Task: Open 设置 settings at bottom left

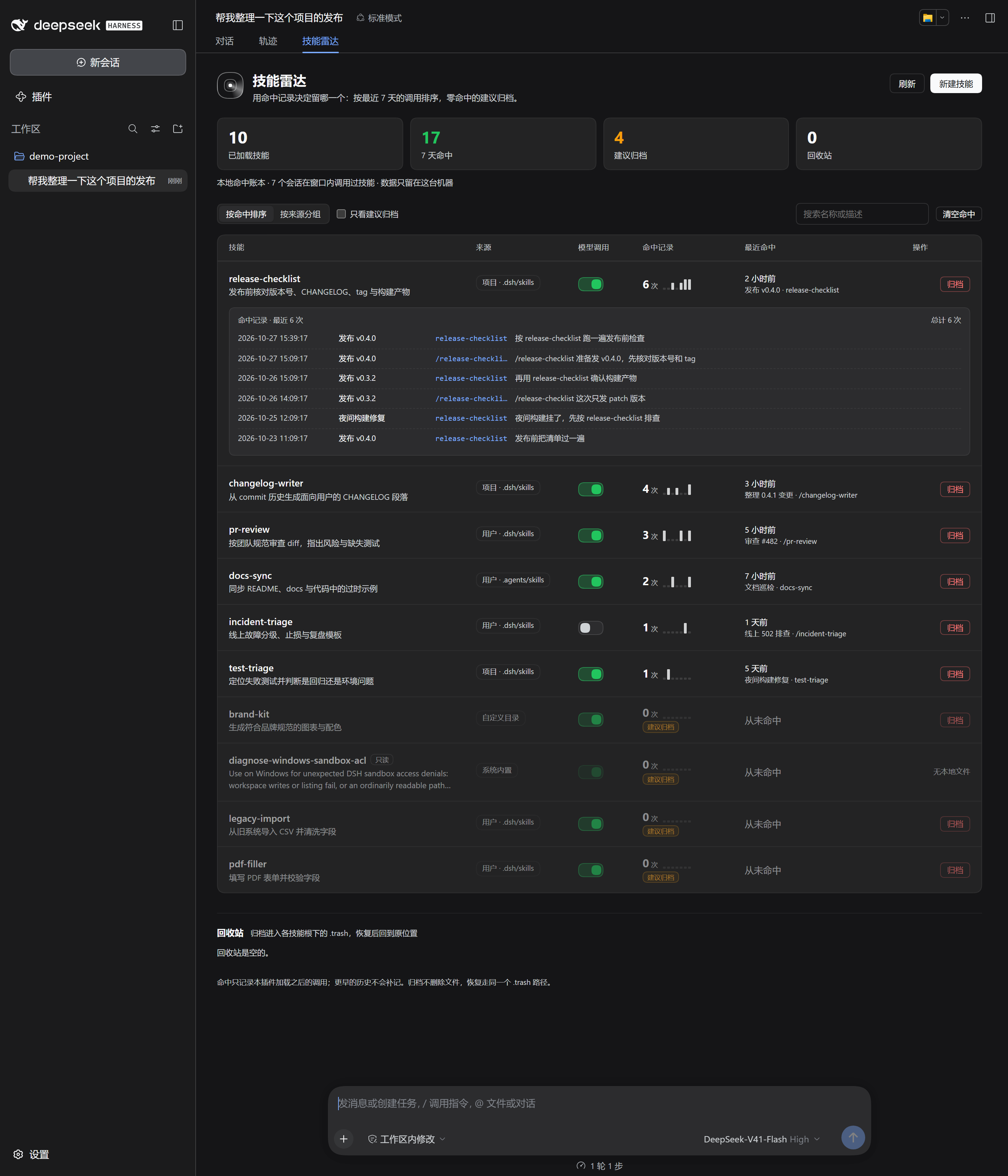Action: [x=32, y=1154]
